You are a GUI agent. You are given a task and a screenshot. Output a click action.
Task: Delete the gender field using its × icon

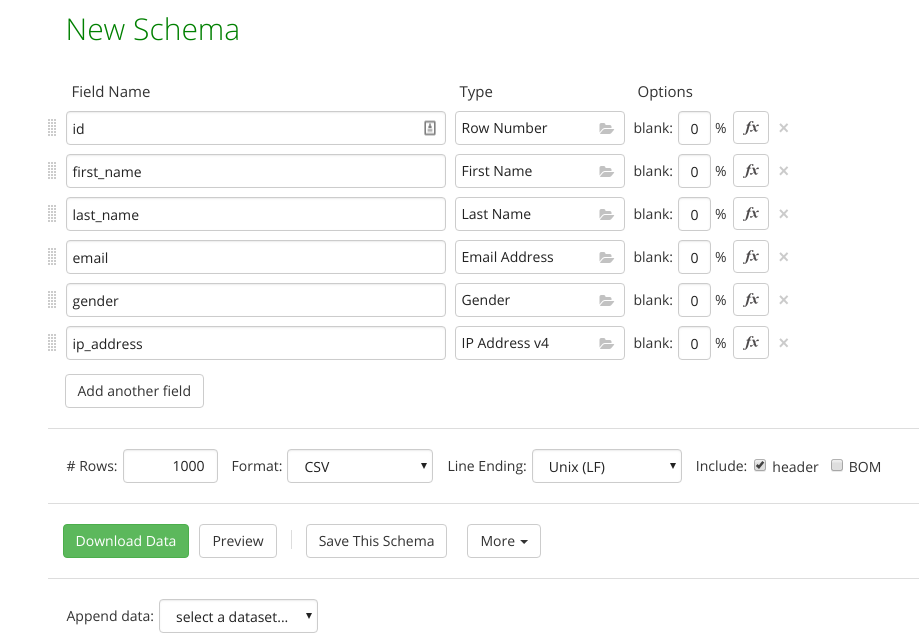tap(784, 300)
